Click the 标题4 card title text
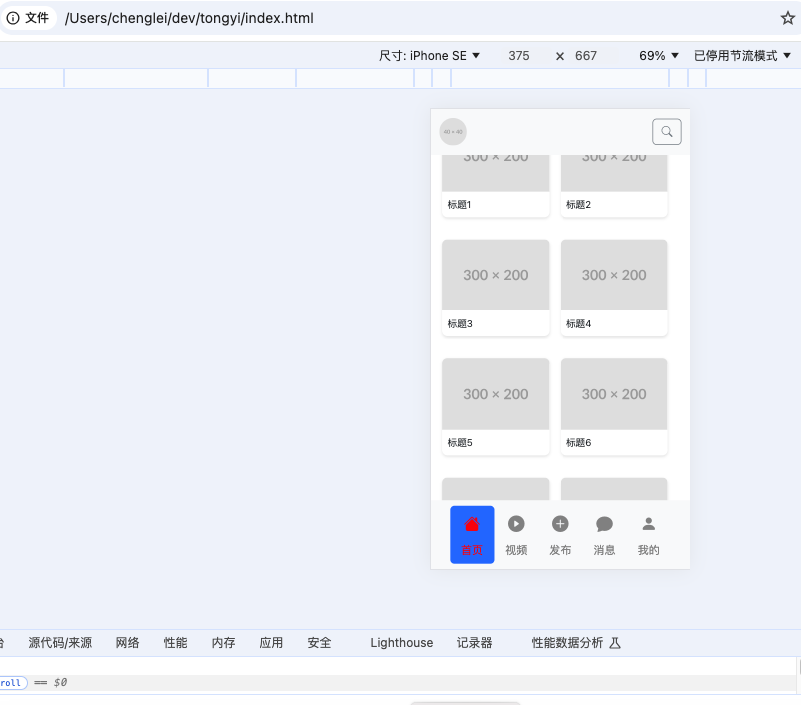The height and width of the screenshot is (705, 801). coord(578,323)
